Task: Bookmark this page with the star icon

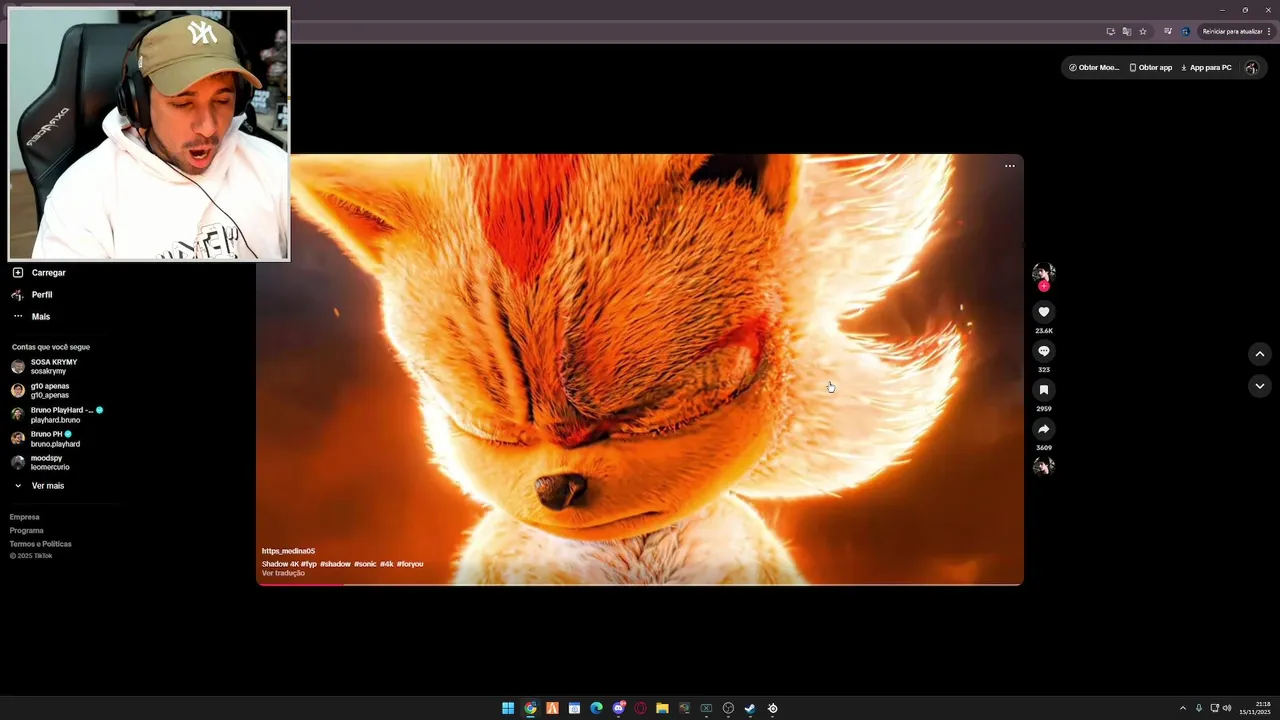Action: click(x=1143, y=31)
